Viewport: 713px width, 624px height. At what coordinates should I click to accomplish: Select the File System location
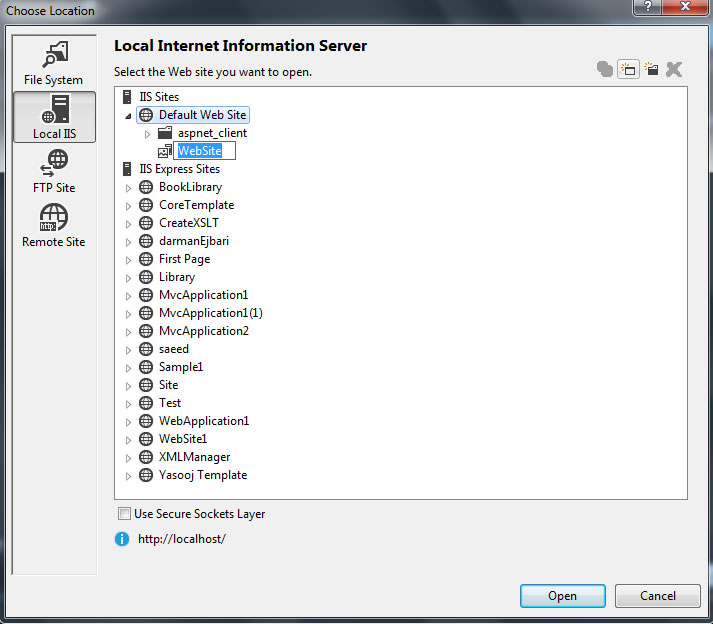(x=54, y=63)
